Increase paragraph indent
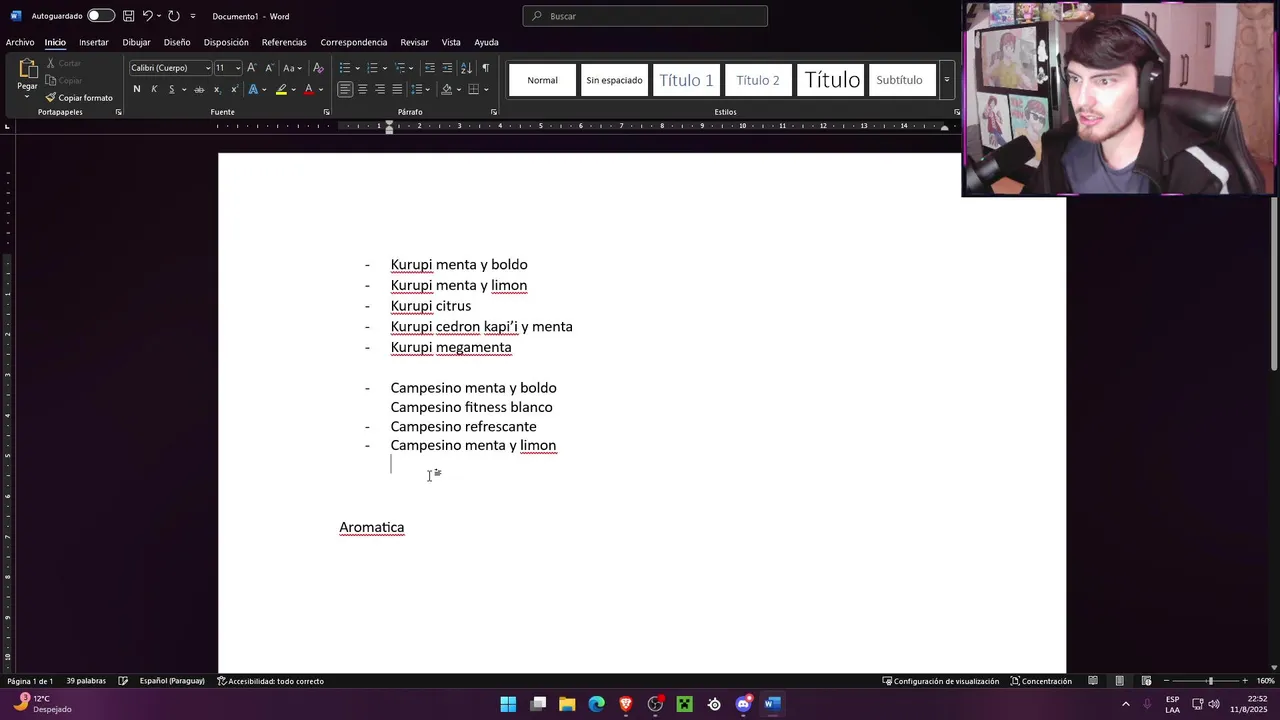This screenshot has height=720, width=1280. pos(447,68)
